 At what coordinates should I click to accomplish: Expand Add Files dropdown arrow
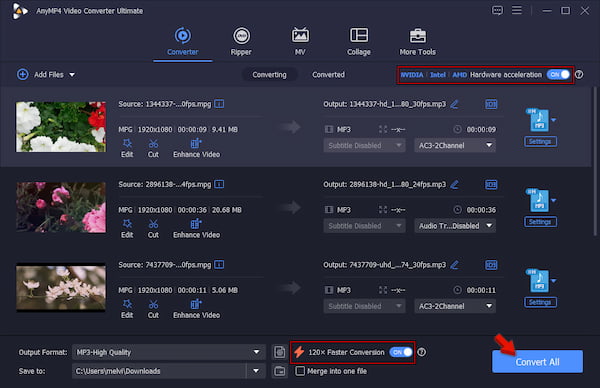pos(72,75)
